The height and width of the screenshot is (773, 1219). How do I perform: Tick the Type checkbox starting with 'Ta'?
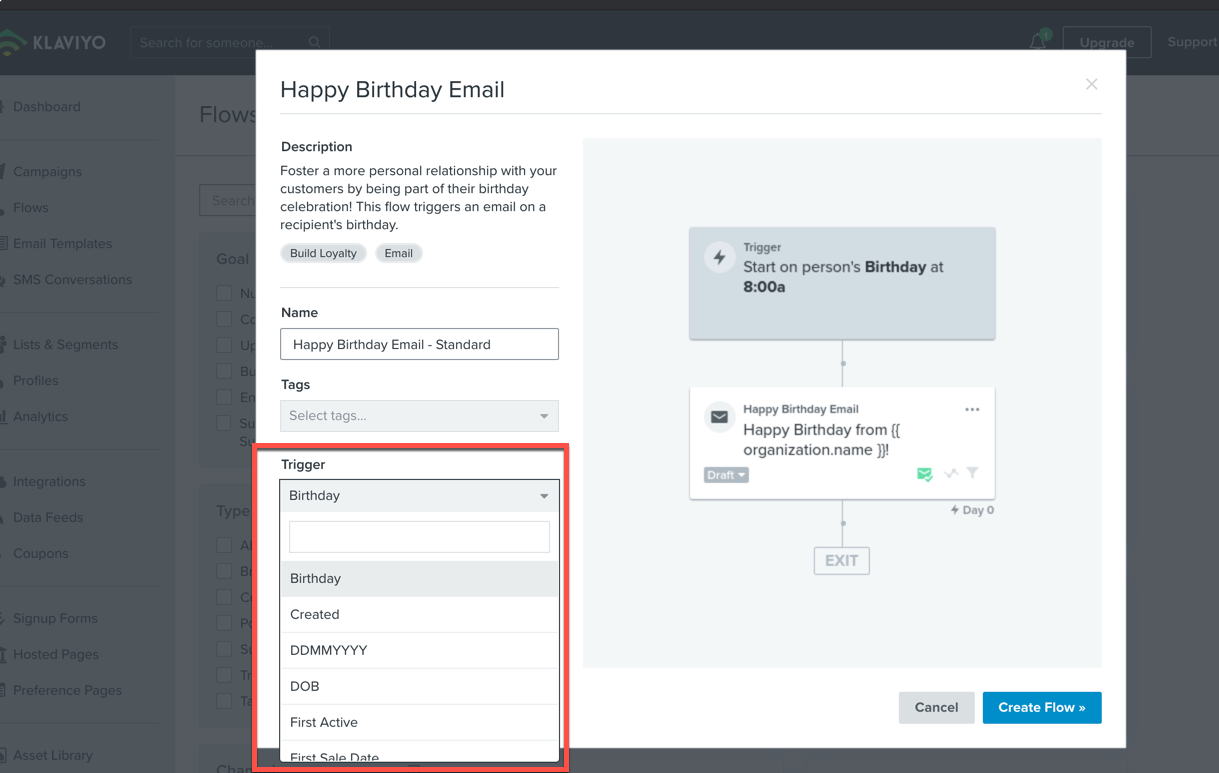tap(224, 701)
